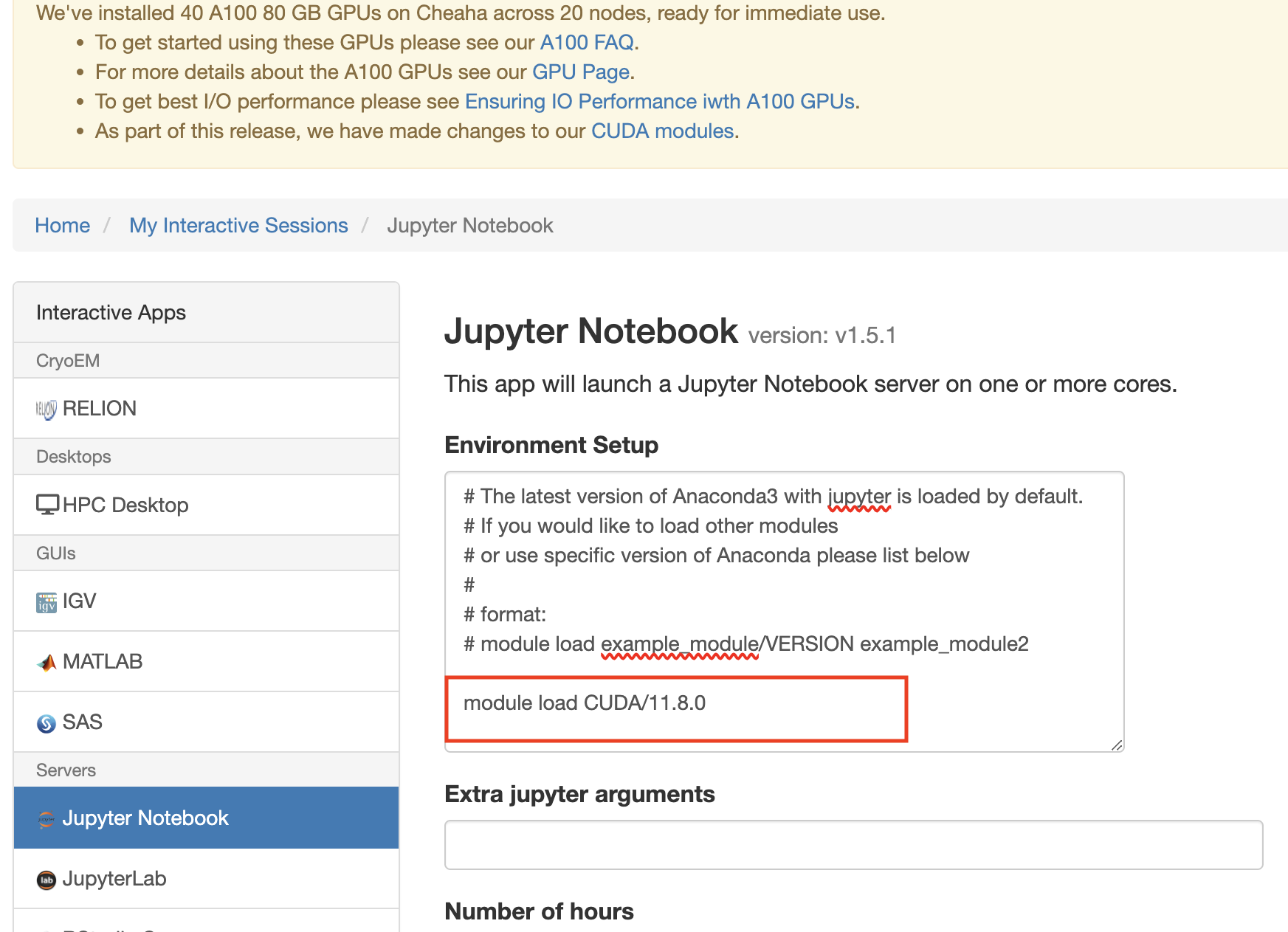Open the CUDA modules link

pos(662,131)
